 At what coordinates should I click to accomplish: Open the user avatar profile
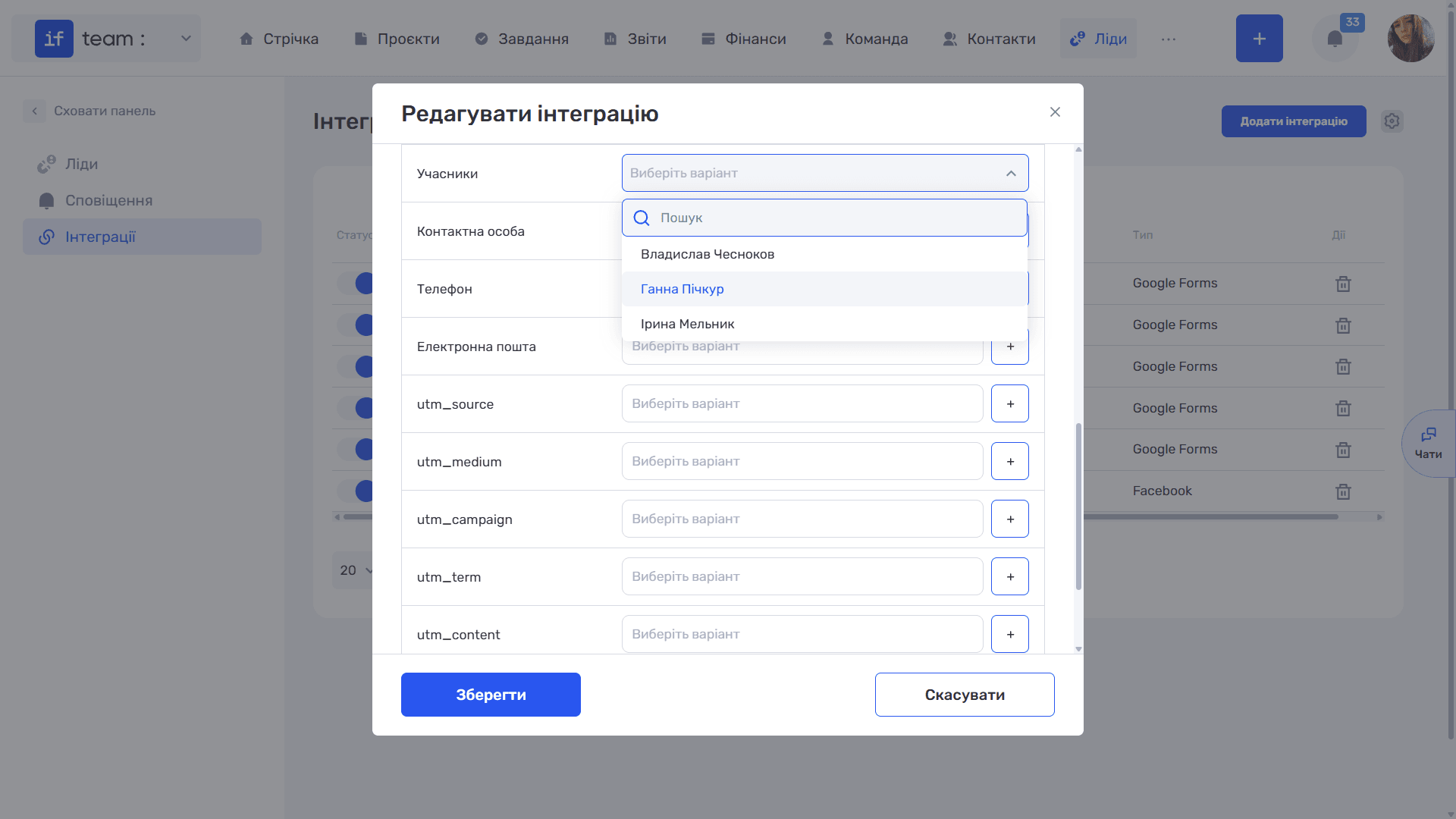click(1410, 39)
